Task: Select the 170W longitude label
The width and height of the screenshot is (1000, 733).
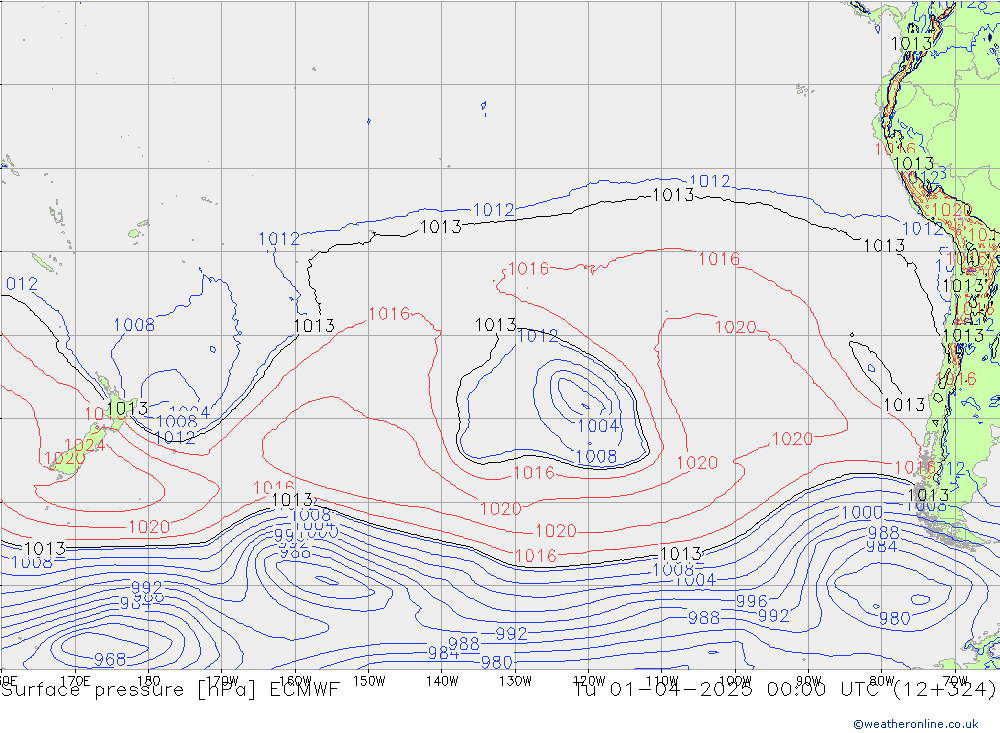Action: coord(222,681)
